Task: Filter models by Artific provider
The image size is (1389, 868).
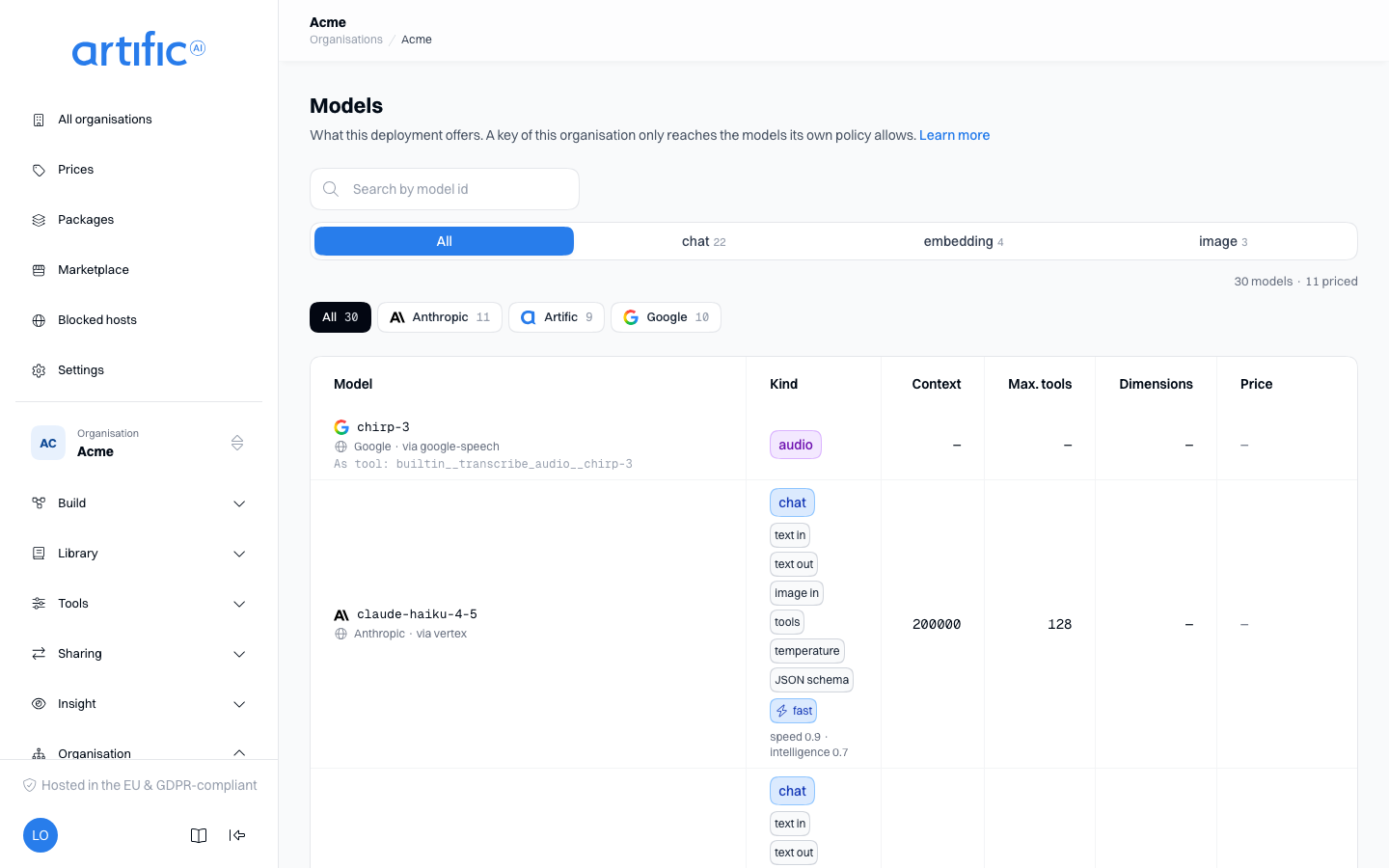Action: coord(557,317)
